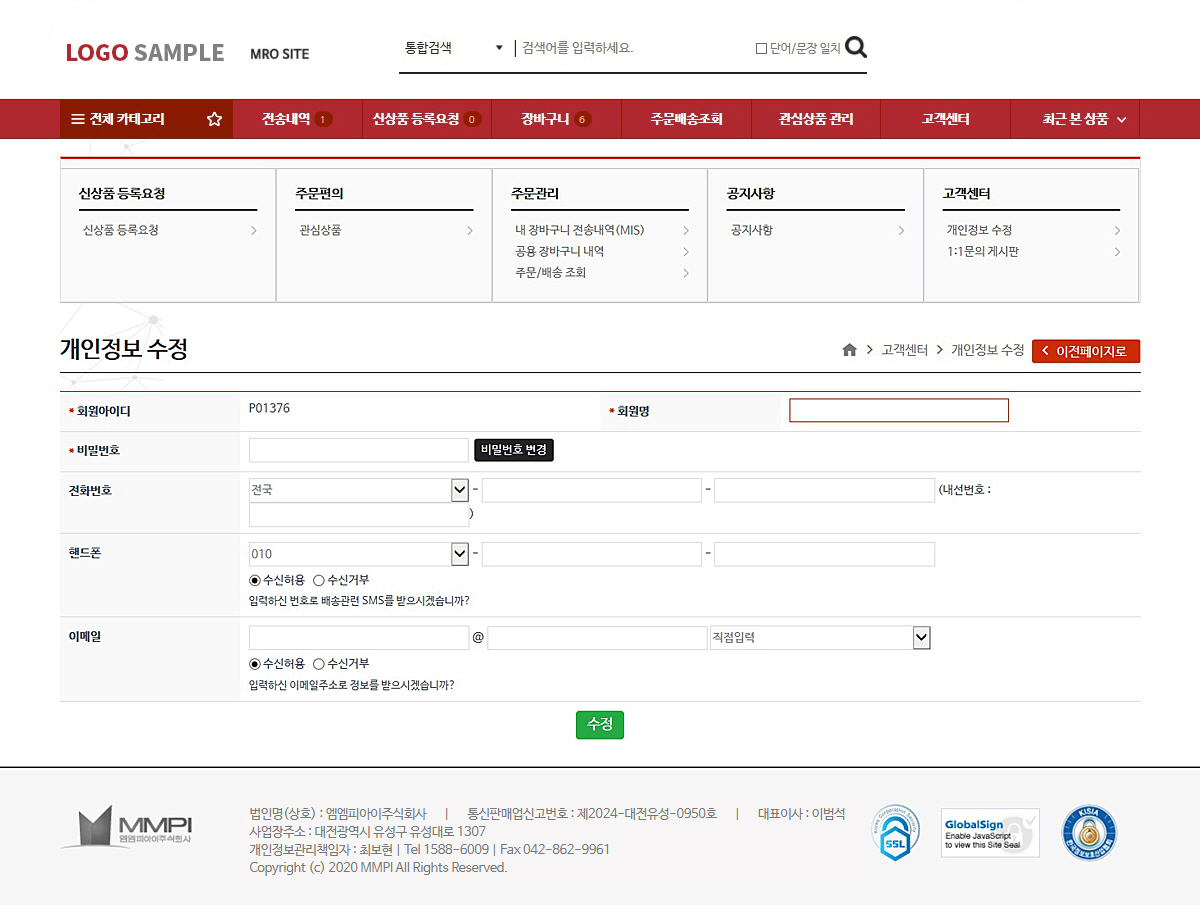Click the GlobalSign site seal
The height and width of the screenshot is (905, 1200).
click(989, 833)
